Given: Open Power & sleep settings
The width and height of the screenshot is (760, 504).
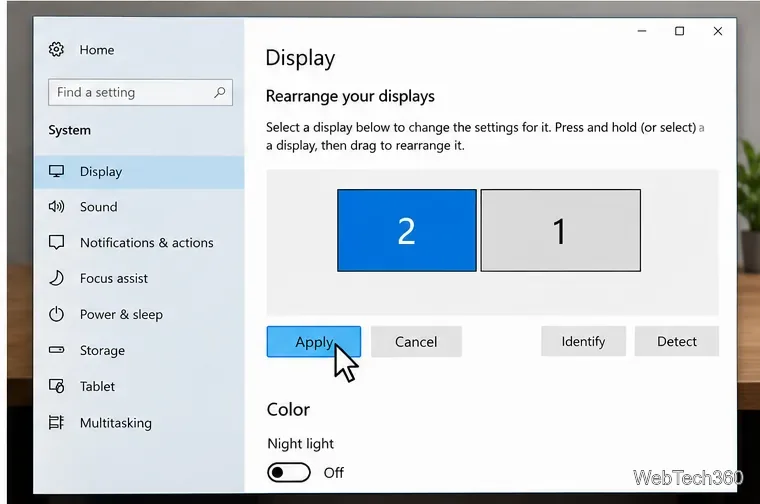Looking at the screenshot, I should [121, 315].
